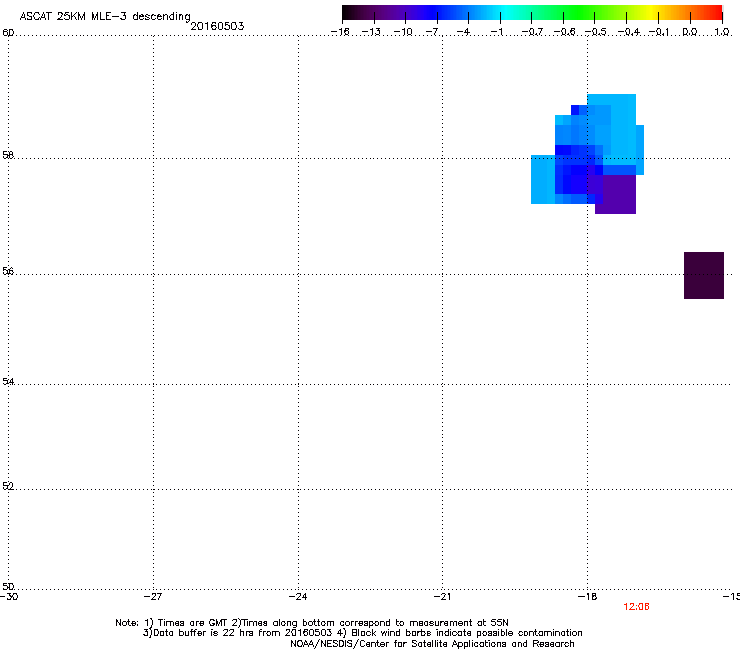740x650 pixels.
Task: Click the -0.5 color scale label
Action: [x=596, y=32]
